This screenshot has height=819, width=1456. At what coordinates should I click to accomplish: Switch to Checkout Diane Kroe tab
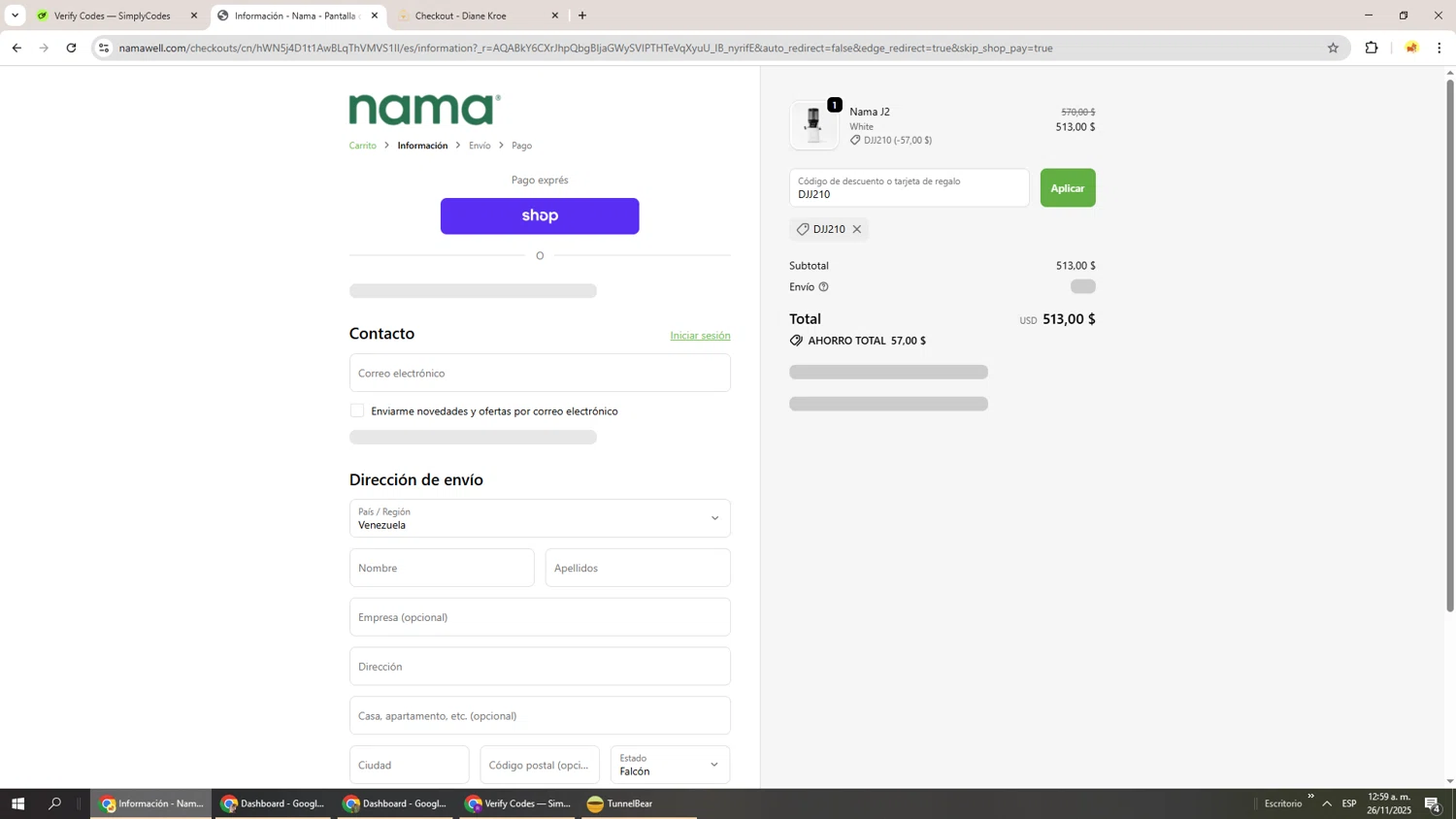pyautogui.click(x=476, y=16)
